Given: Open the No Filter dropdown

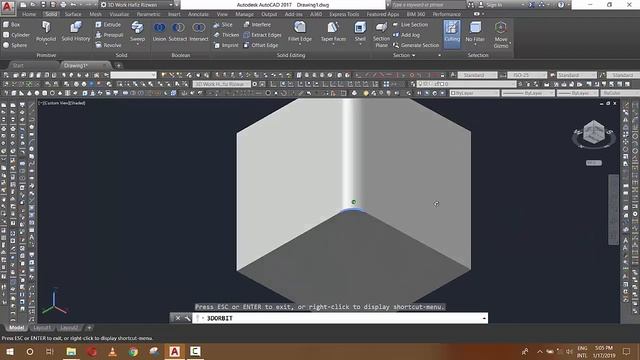Looking at the screenshot, I should 475,33.
